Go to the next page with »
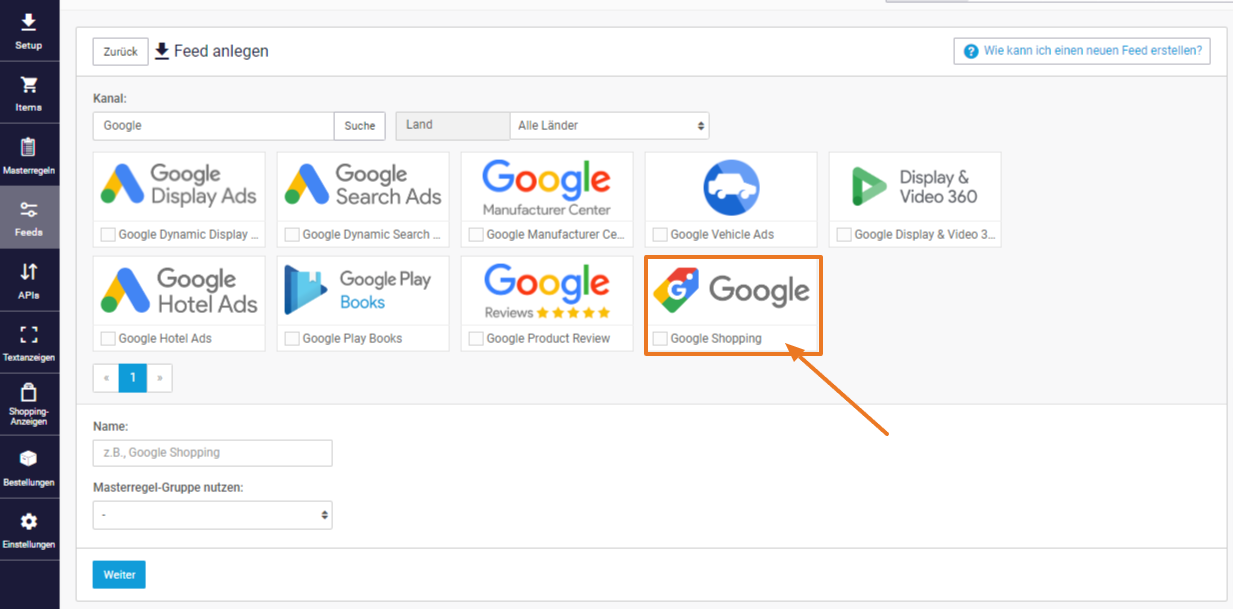This screenshot has width=1233, height=609. tap(159, 378)
